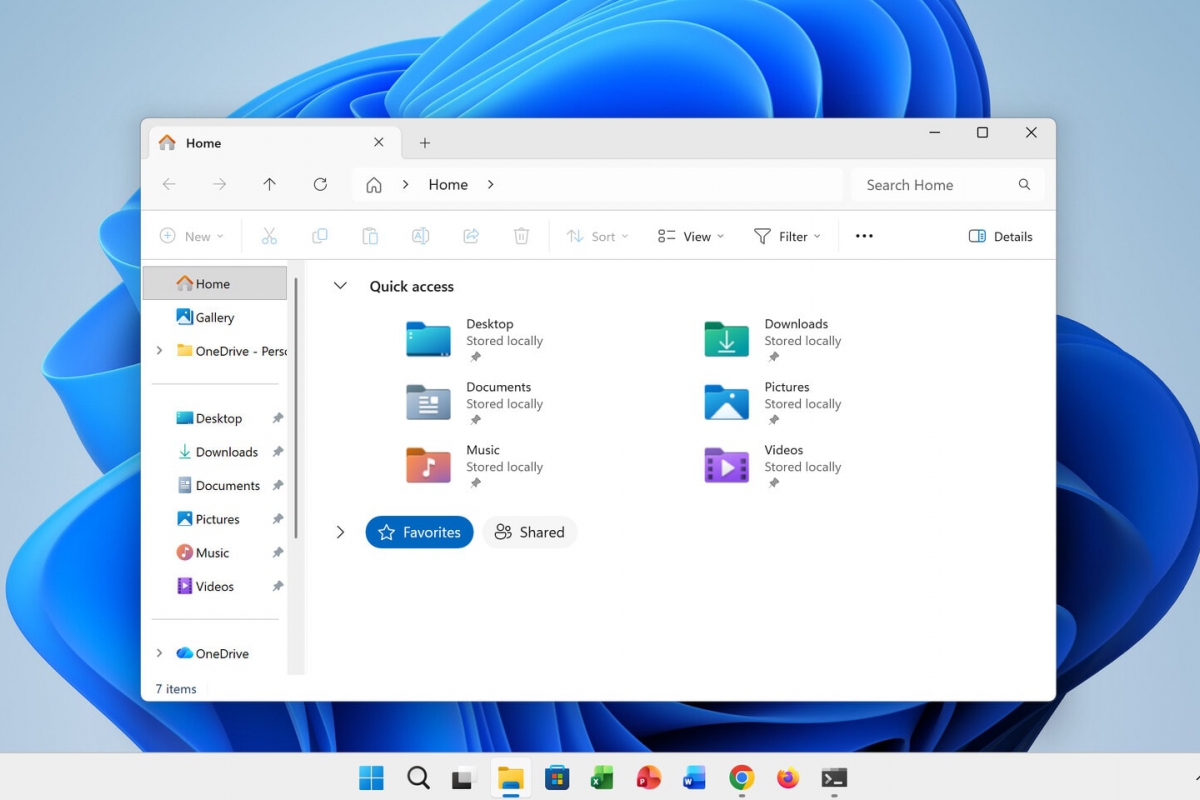The image size is (1200, 800).
Task: Open Videos folder icon in Quick access
Action: tap(726, 465)
